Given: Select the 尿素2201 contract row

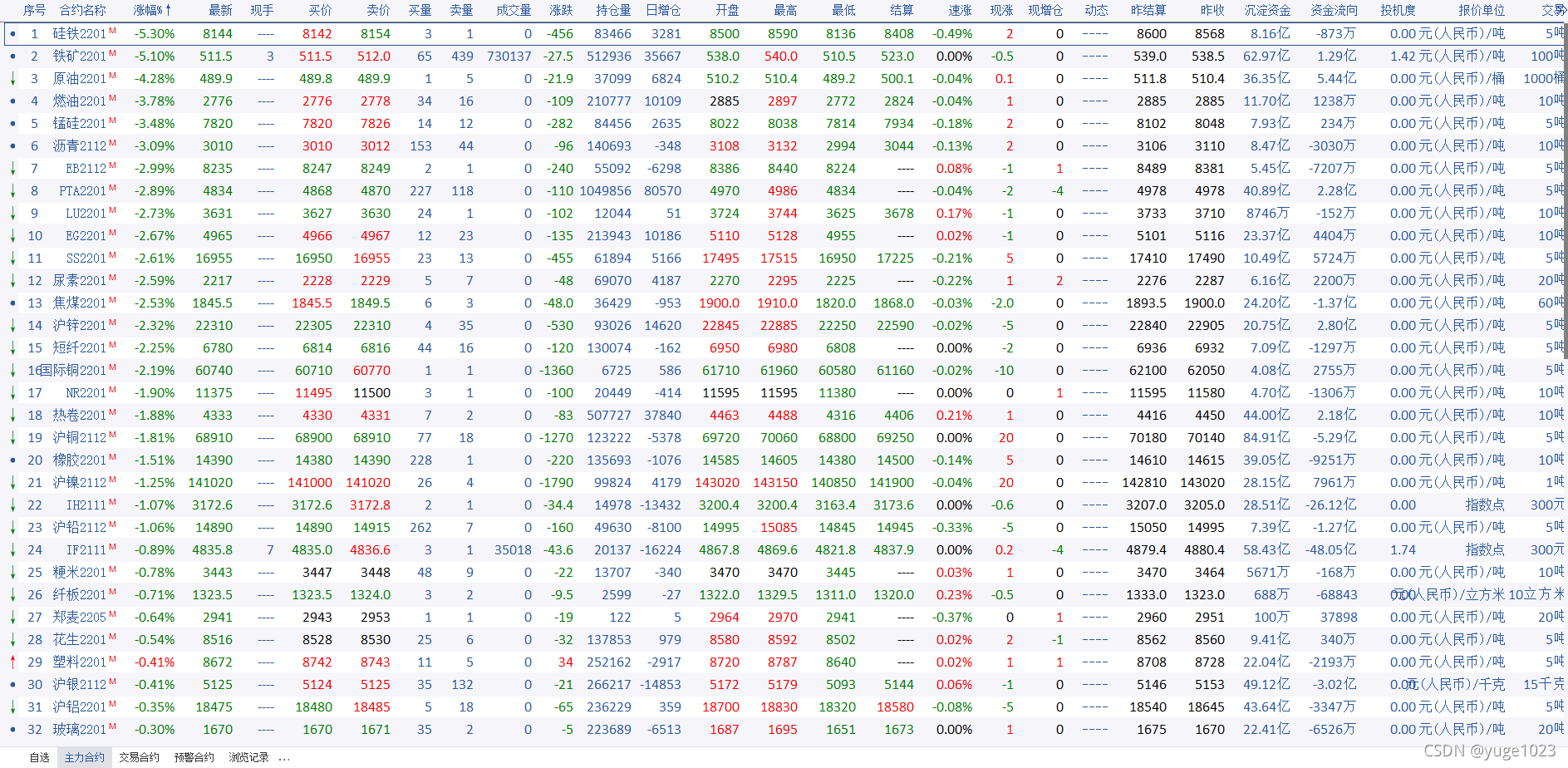Looking at the screenshot, I should click(x=784, y=281).
